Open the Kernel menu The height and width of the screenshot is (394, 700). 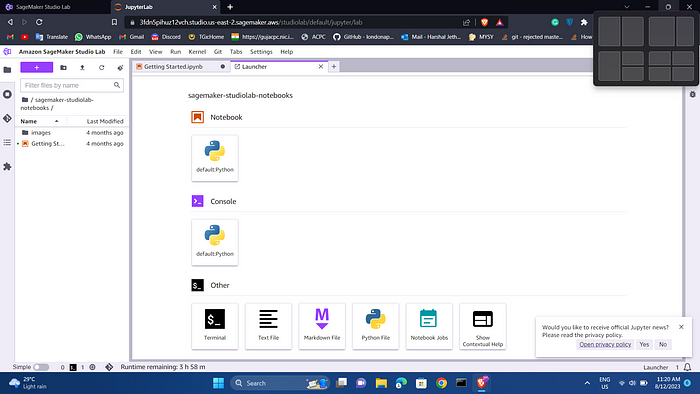(197, 52)
